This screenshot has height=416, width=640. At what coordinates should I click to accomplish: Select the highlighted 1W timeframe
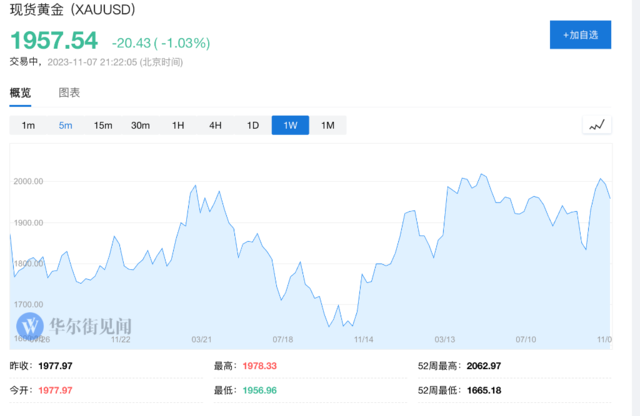pyautogui.click(x=290, y=125)
